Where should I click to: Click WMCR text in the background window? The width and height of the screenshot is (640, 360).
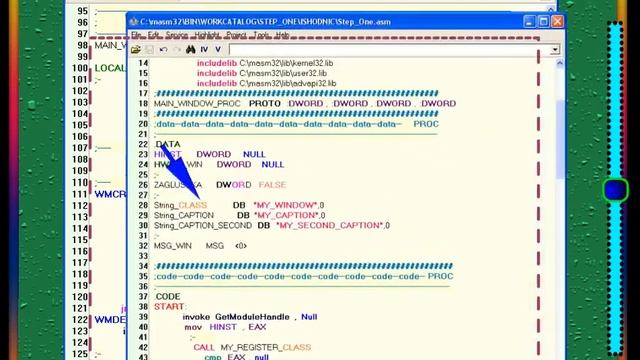coord(110,194)
